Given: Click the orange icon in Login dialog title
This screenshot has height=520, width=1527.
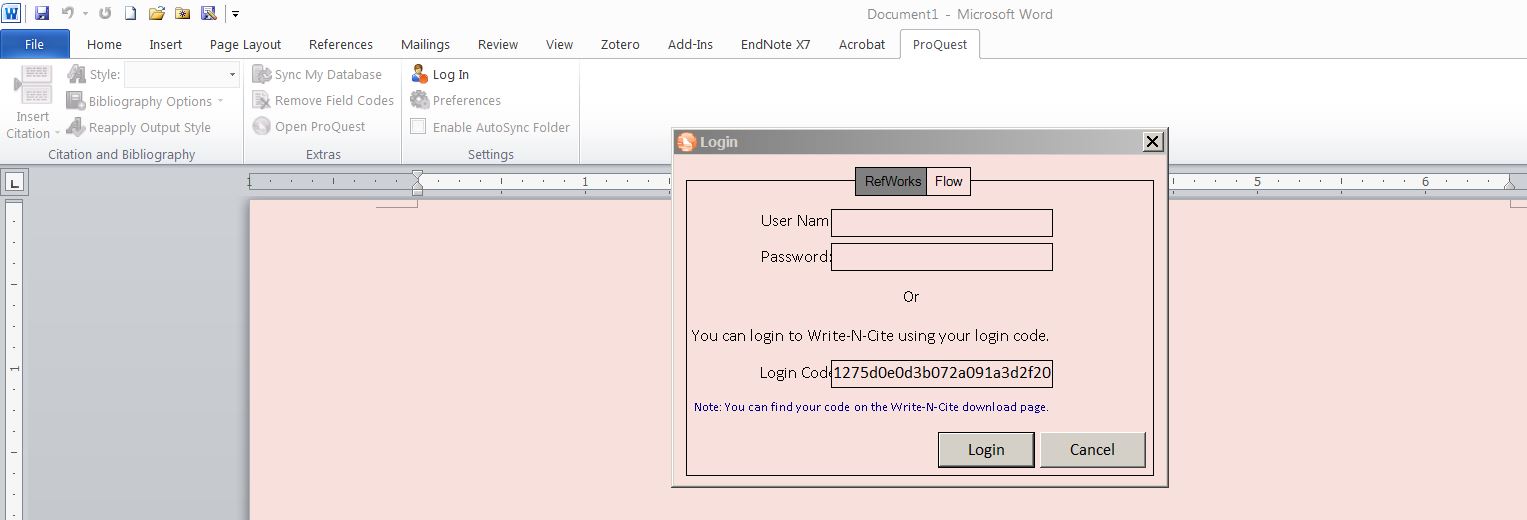Looking at the screenshot, I should coord(686,142).
